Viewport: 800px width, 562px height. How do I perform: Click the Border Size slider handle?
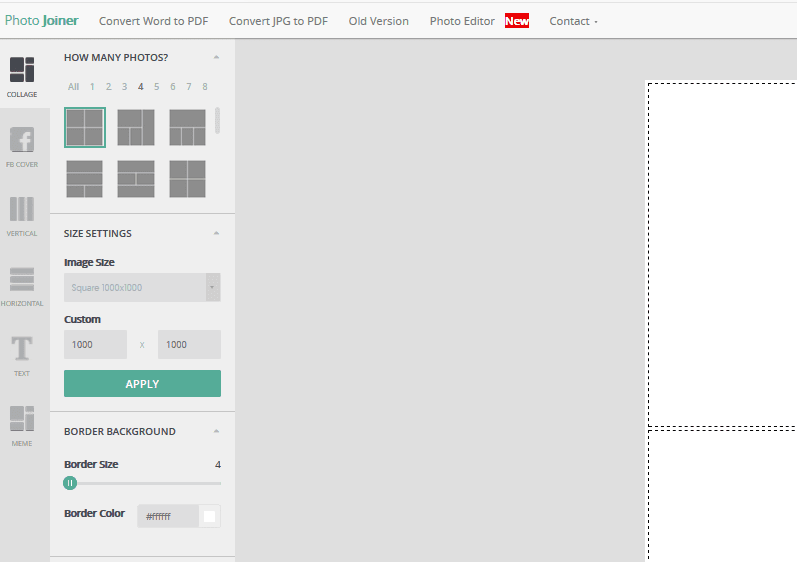pos(70,483)
